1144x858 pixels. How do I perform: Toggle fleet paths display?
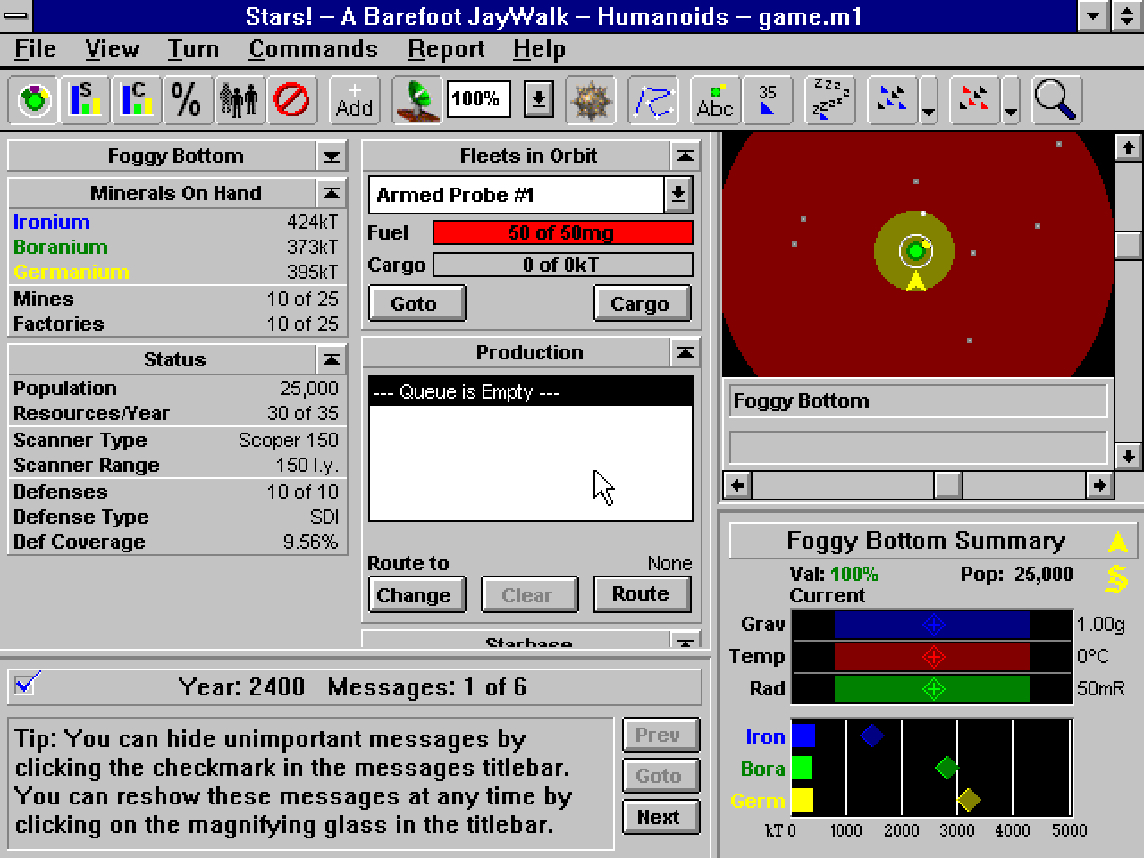(x=652, y=100)
